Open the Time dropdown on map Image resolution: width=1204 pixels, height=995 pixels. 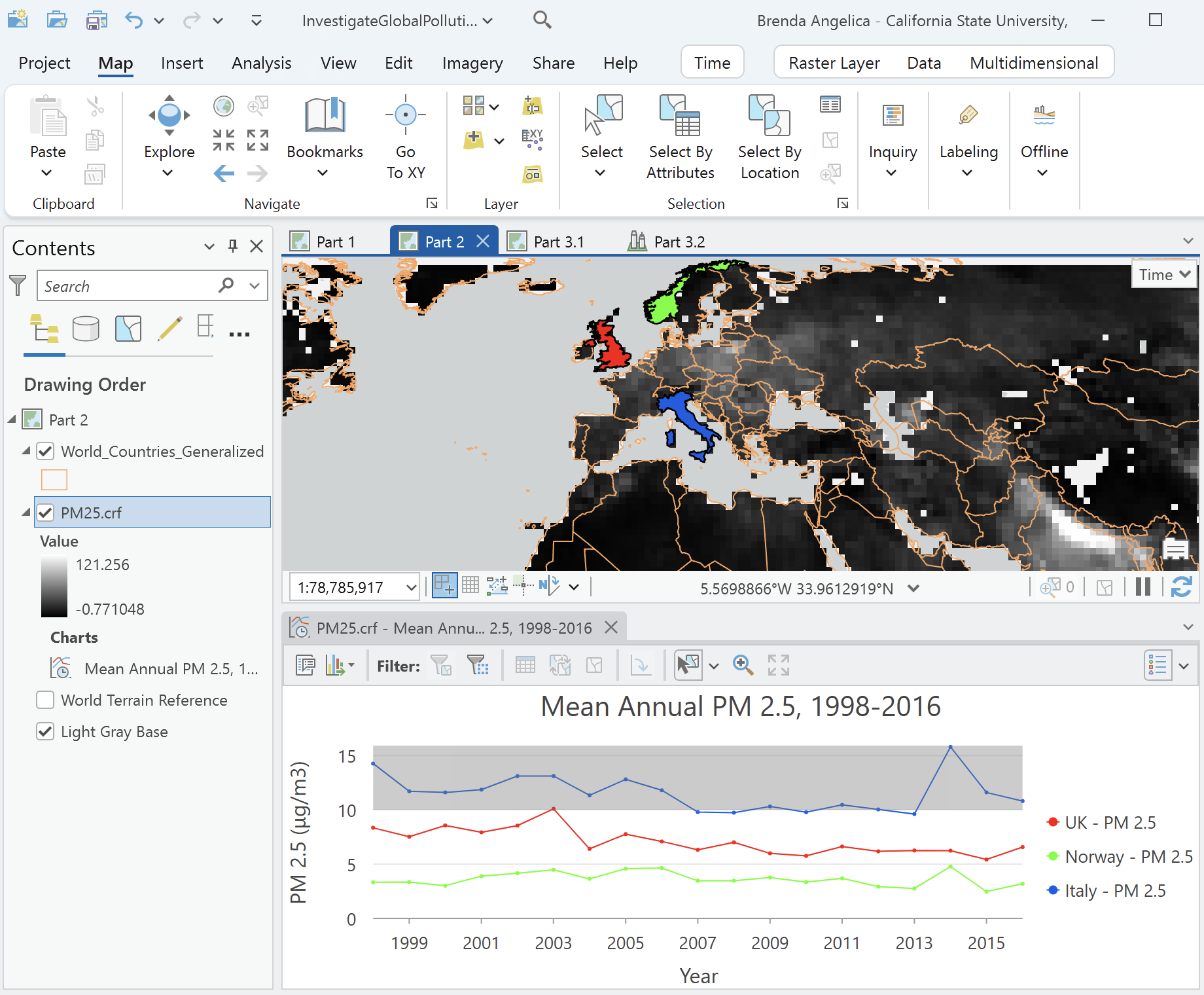(1164, 274)
